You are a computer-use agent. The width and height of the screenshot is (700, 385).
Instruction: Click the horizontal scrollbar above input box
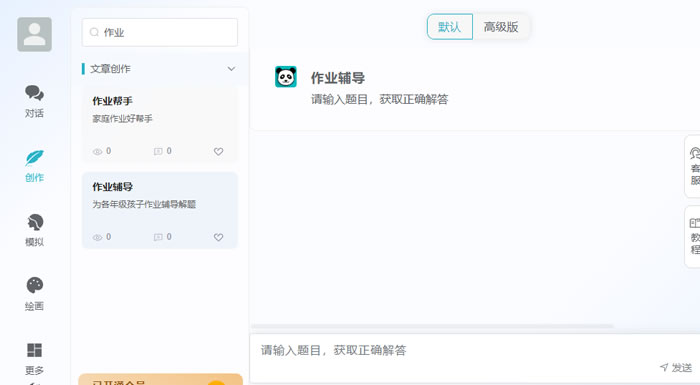pos(432,326)
